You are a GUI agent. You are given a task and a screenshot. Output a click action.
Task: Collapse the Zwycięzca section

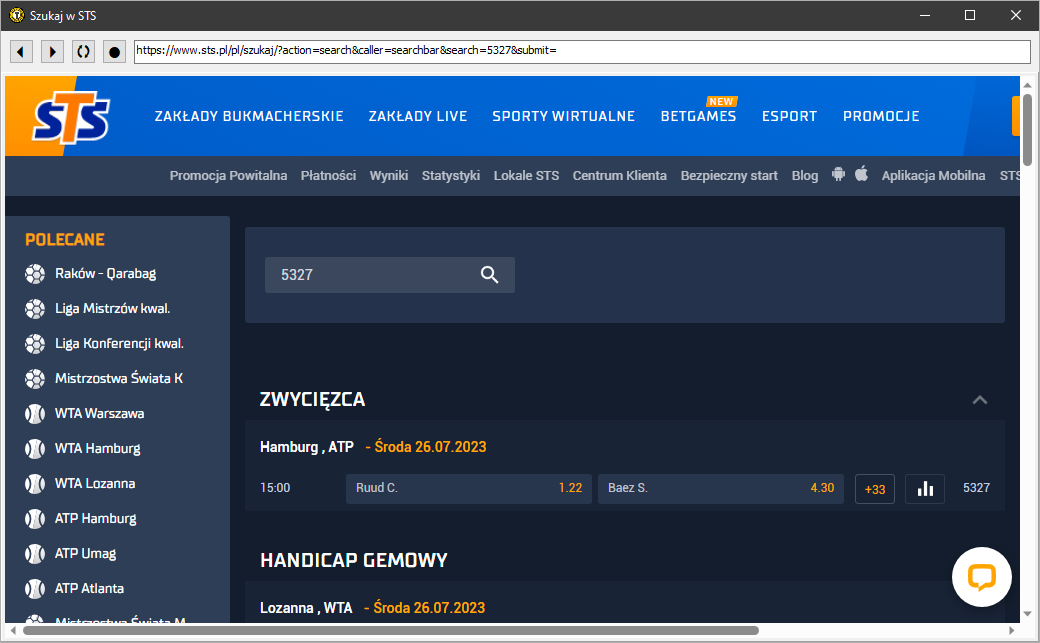coord(980,400)
